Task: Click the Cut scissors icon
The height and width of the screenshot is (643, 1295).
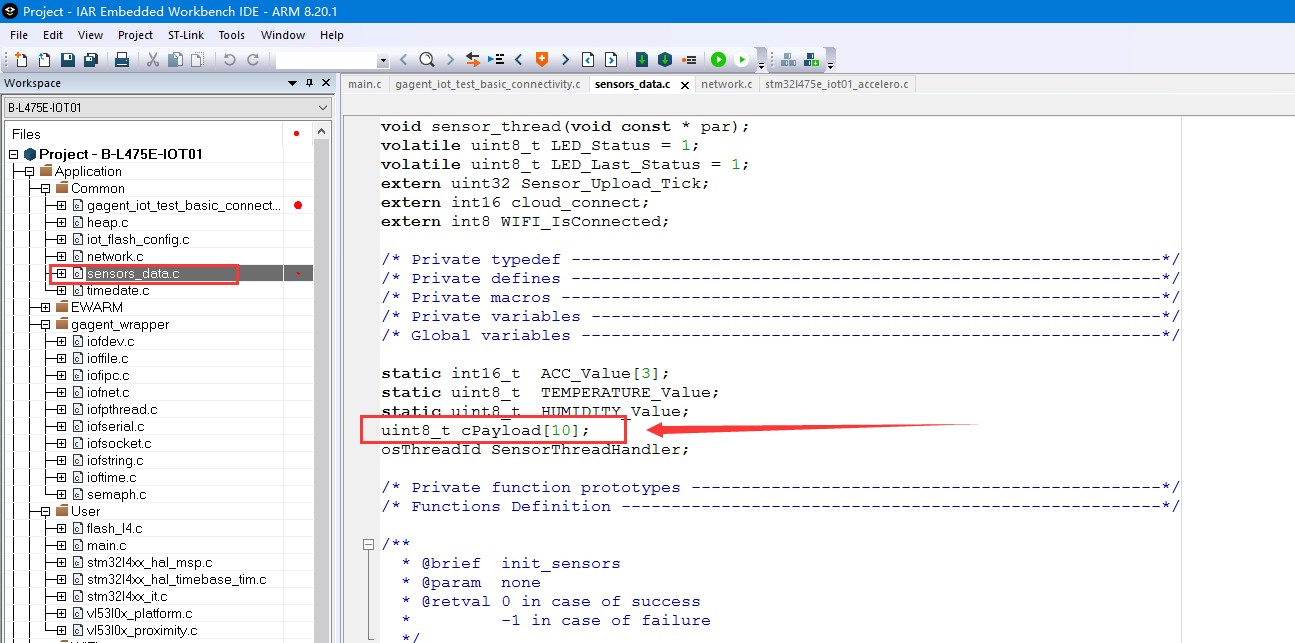Action: (x=153, y=60)
